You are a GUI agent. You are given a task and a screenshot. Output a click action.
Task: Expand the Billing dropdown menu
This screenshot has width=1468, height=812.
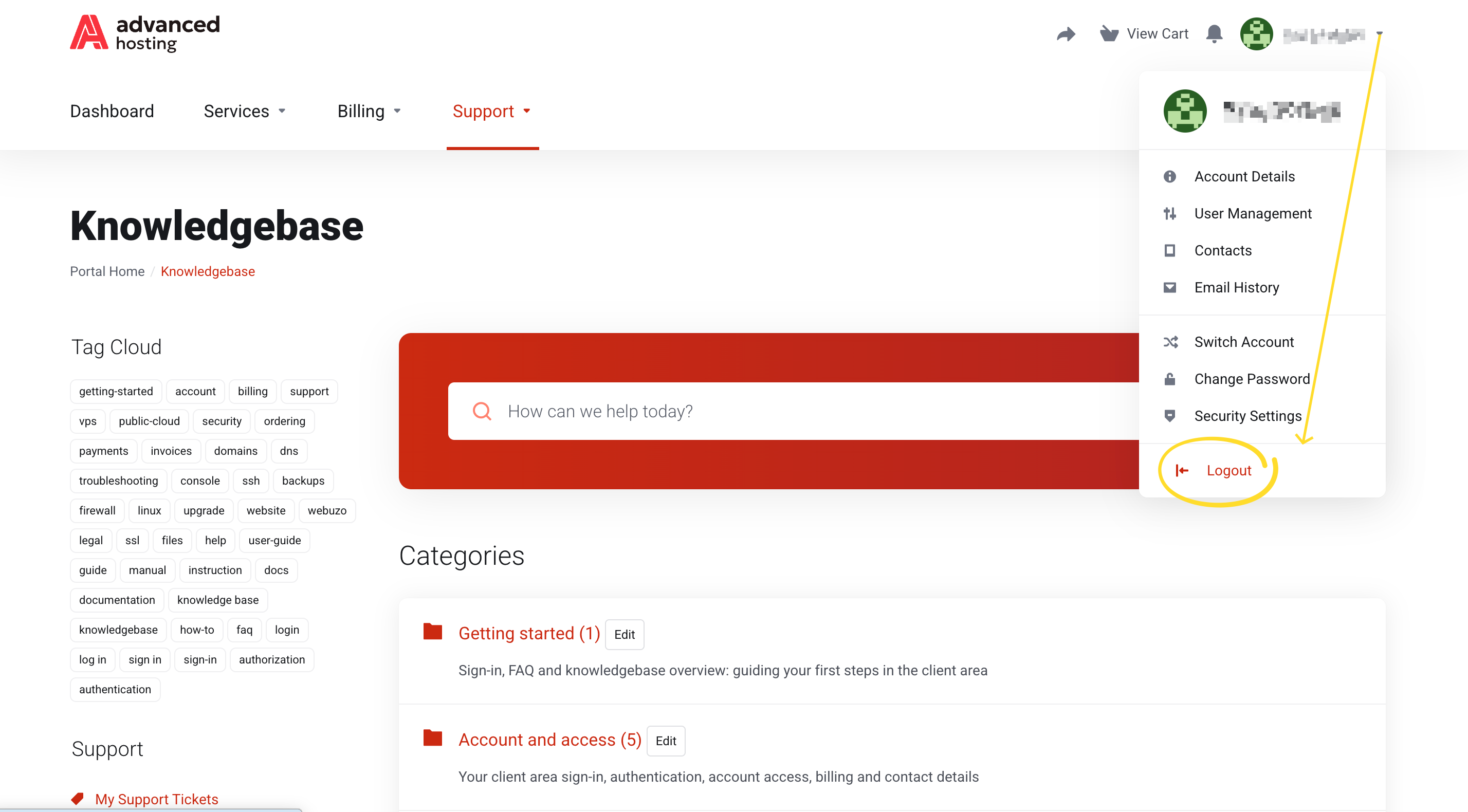click(369, 111)
